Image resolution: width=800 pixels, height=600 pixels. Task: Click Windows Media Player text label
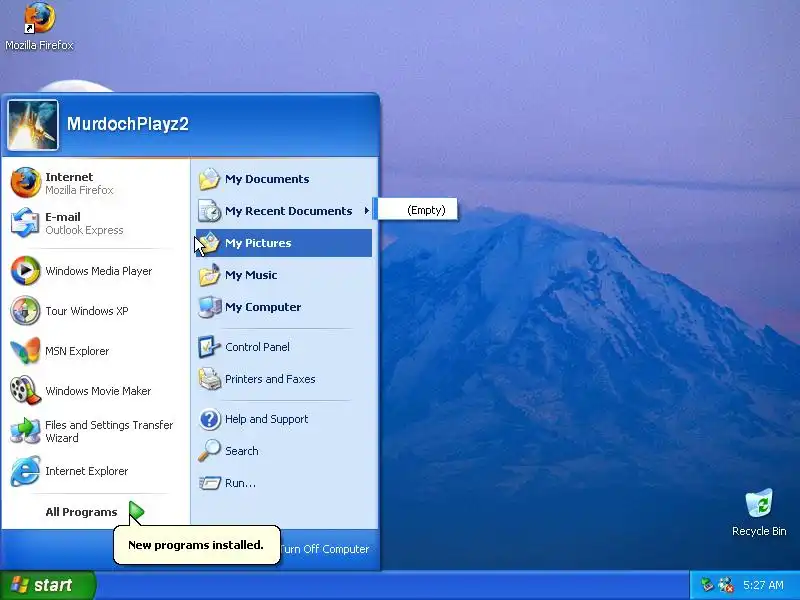point(98,271)
